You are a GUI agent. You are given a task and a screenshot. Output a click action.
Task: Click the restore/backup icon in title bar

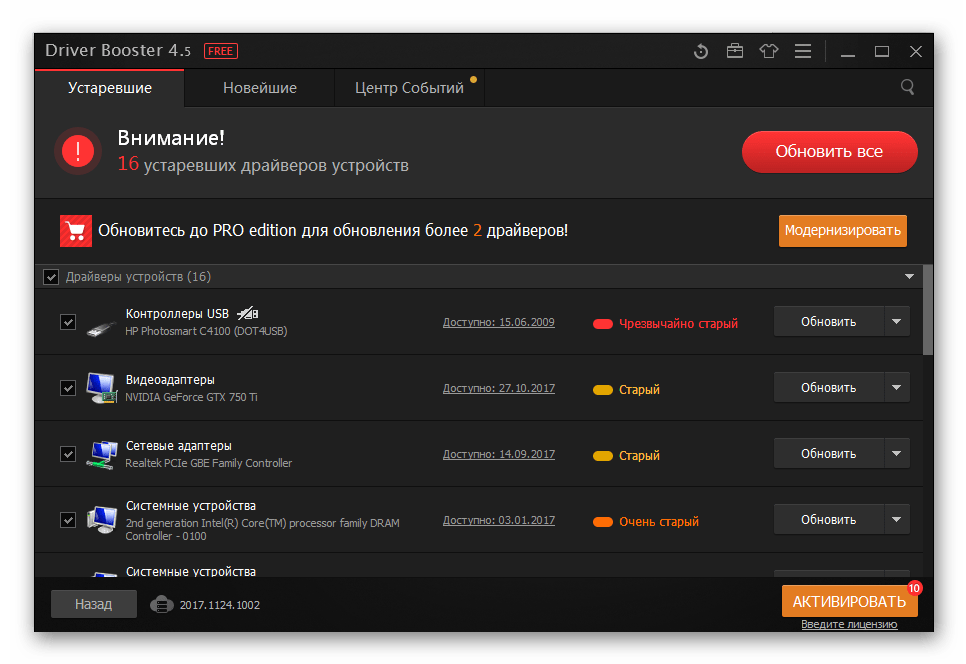(x=701, y=51)
